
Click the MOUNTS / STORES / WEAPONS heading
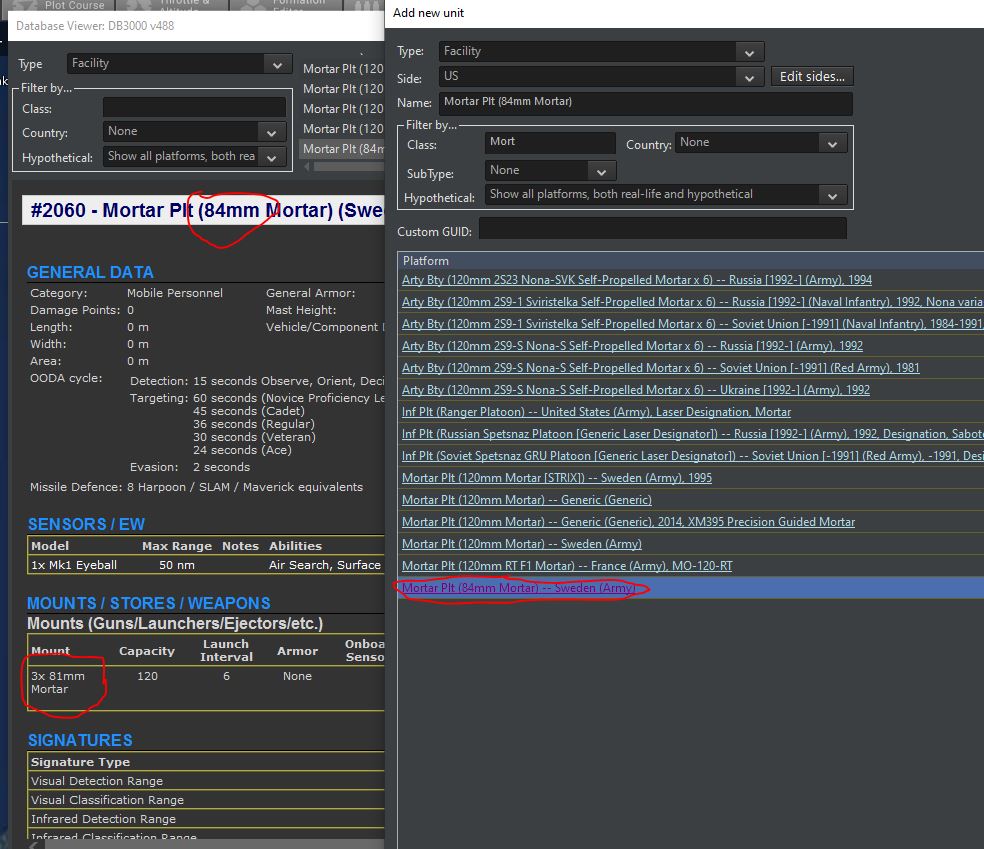(149, 603)
